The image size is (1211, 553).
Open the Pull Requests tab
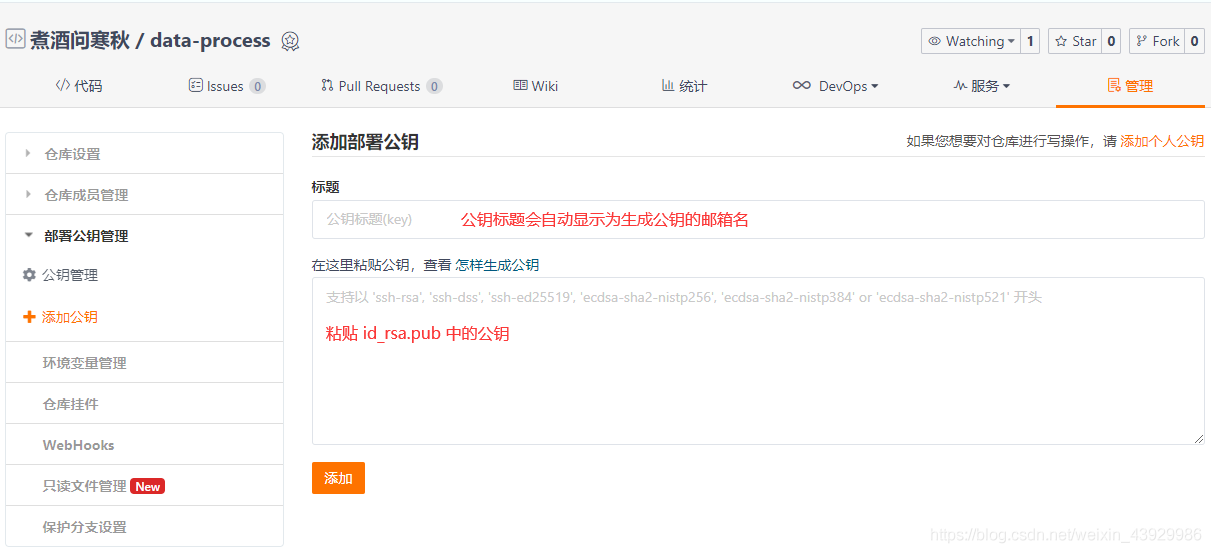tap(381, 86)
